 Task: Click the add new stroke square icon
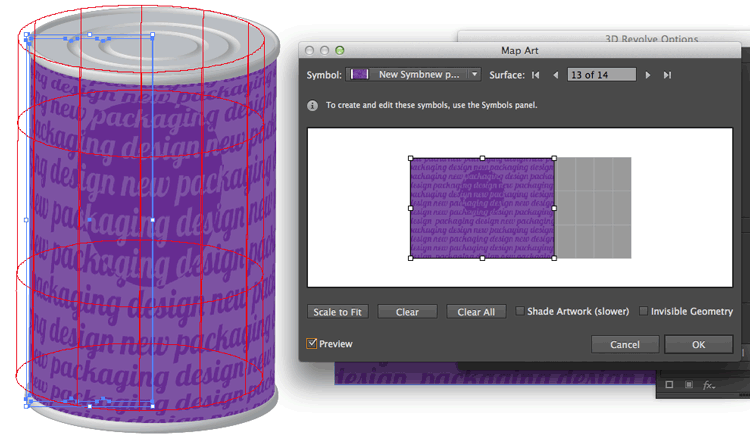click(x=669, y=385)
